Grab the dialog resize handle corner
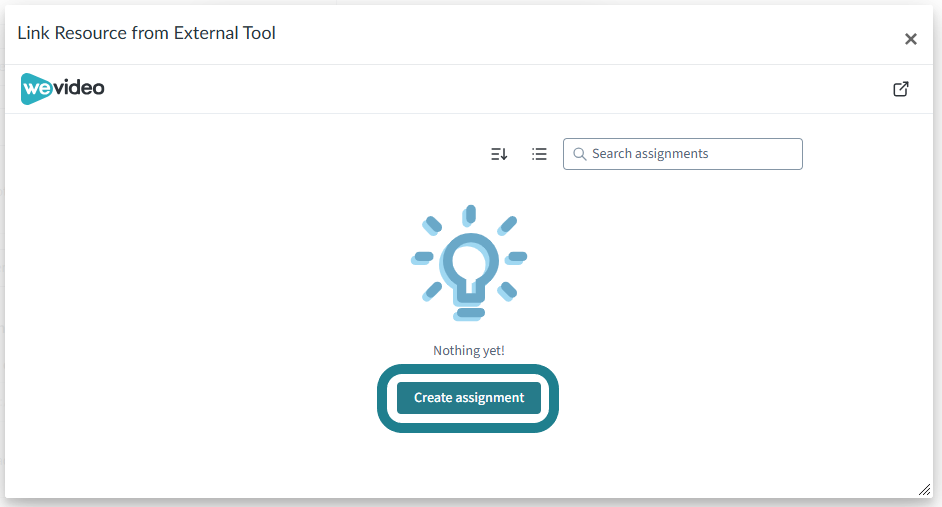This screenshot has width=942, height=507. 925,490
